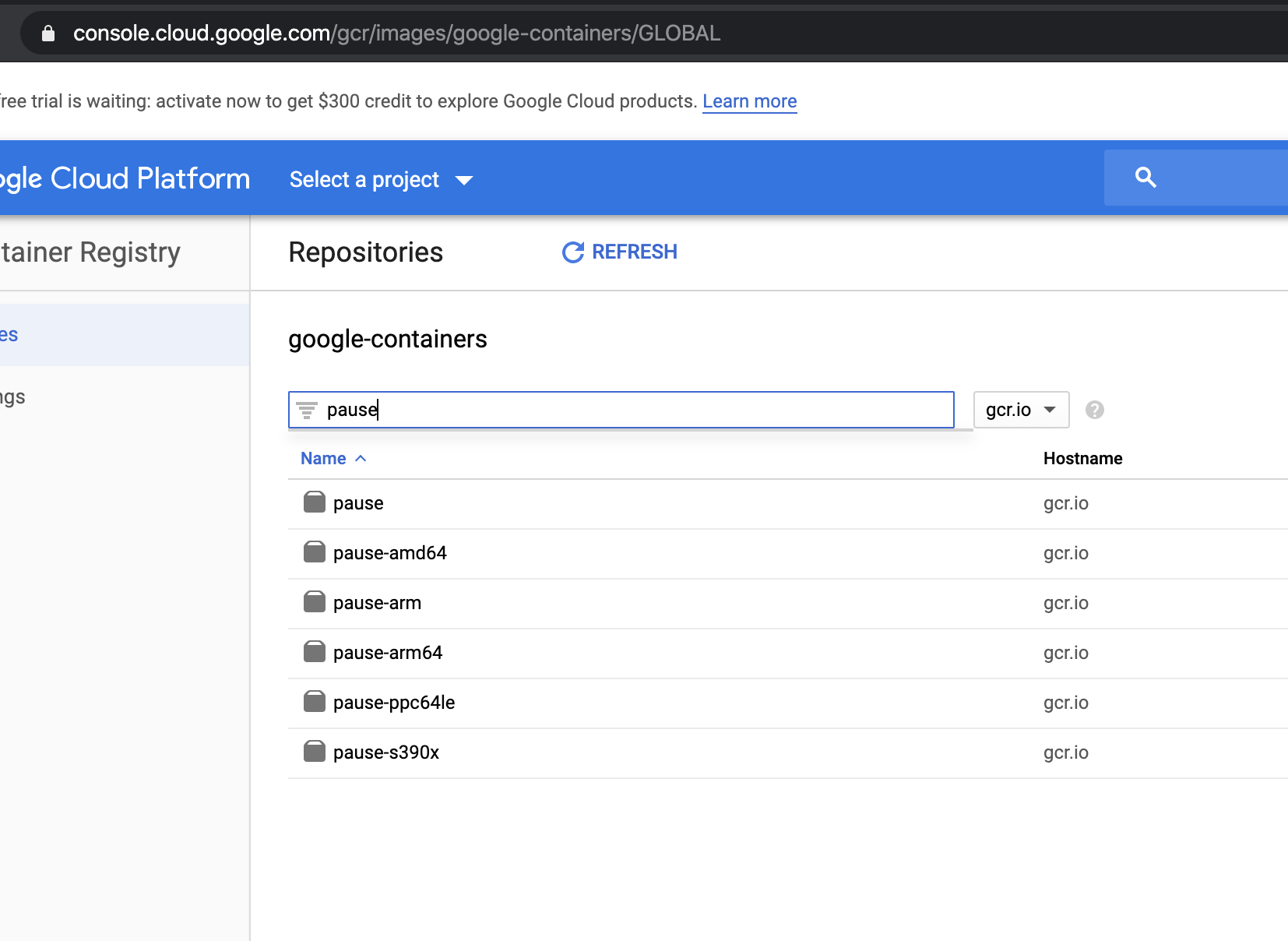Screen dimensions: 1288x941
Task: Click the refresh icon next to Repositories
Action: [x=572, y=252]
